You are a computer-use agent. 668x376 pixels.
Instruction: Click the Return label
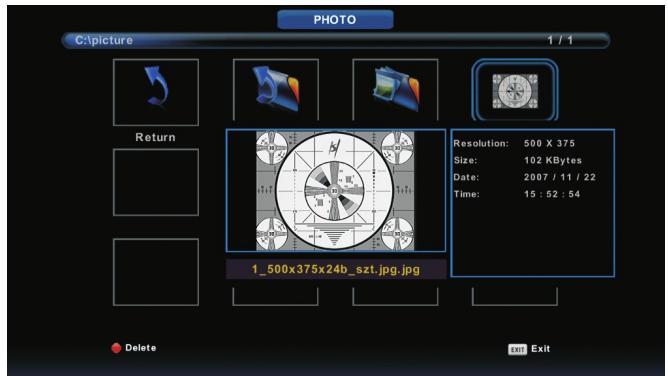[x=155, y=137]
